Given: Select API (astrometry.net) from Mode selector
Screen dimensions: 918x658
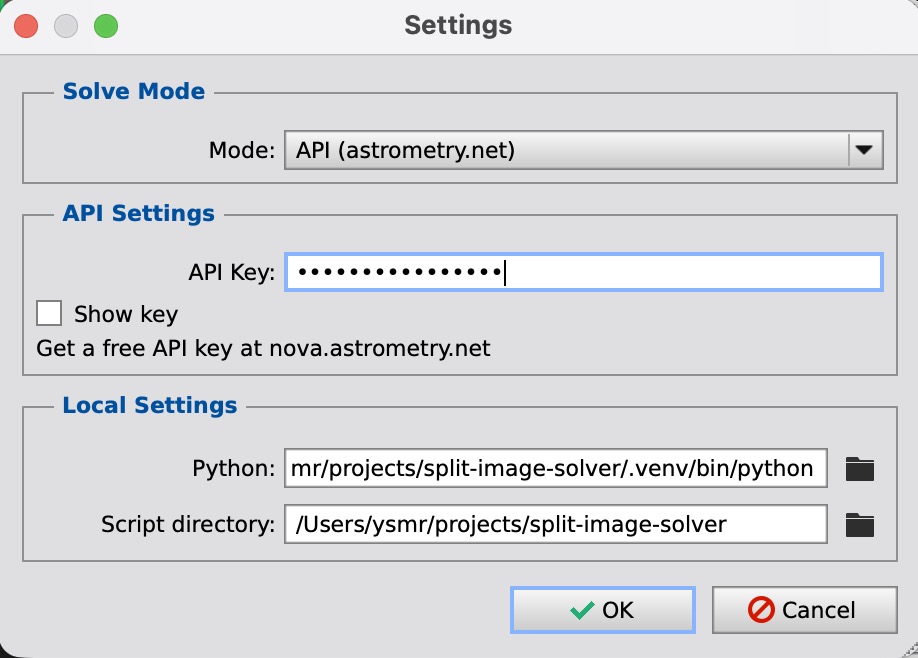Looking at the screenshot, I should point(580,148).
